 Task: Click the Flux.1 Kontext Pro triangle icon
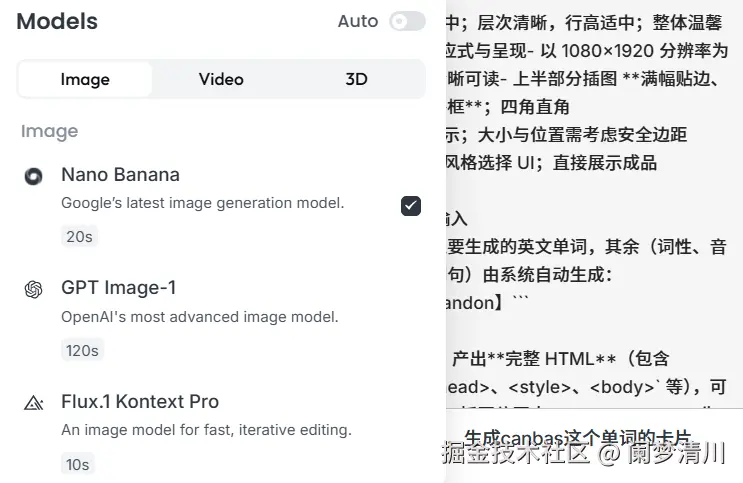pos(33,403)
